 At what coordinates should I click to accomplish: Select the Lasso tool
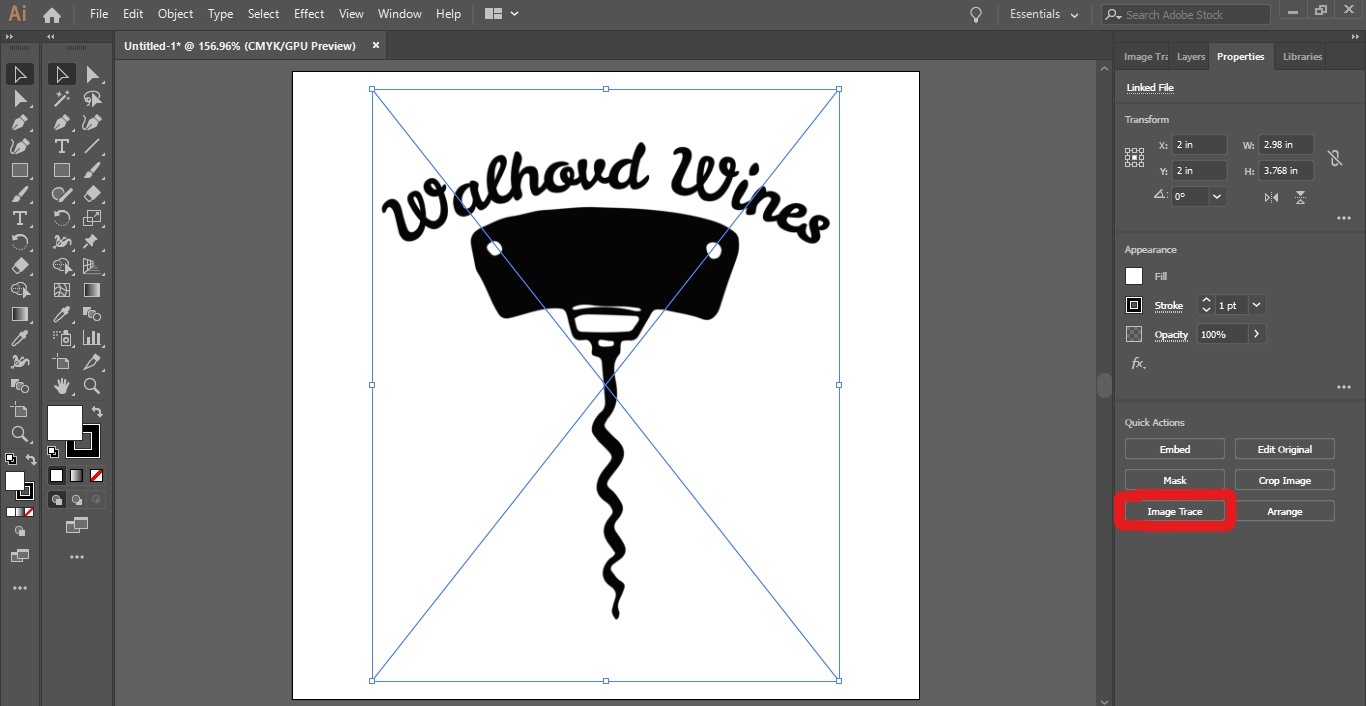click(92, 98)
